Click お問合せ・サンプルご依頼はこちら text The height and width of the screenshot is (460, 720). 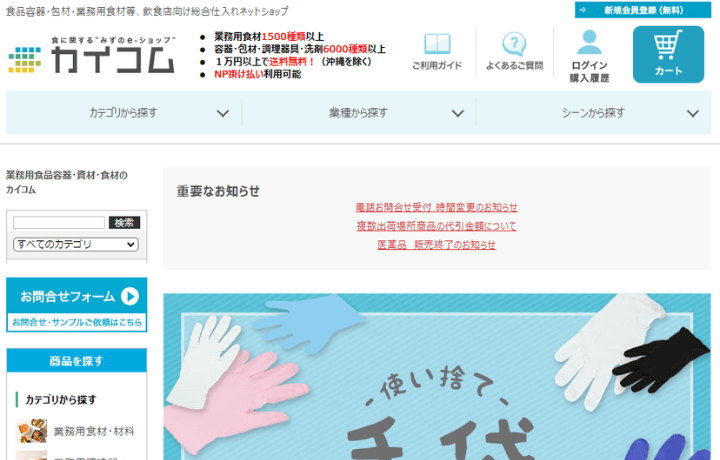[77, 322]
